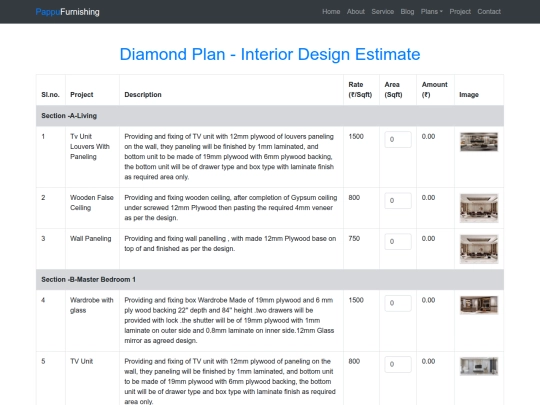
Task: Go to the Home page link
Action: pyautogui.click(x=331, y=12)
